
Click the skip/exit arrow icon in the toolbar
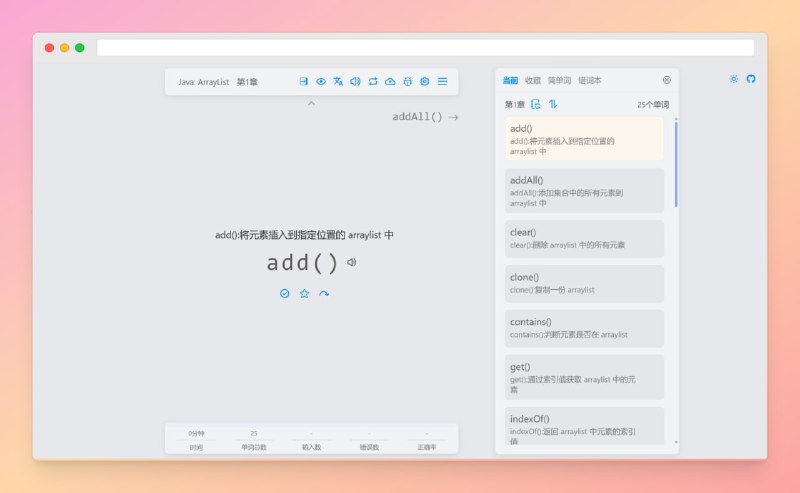(x=304, y=81)
